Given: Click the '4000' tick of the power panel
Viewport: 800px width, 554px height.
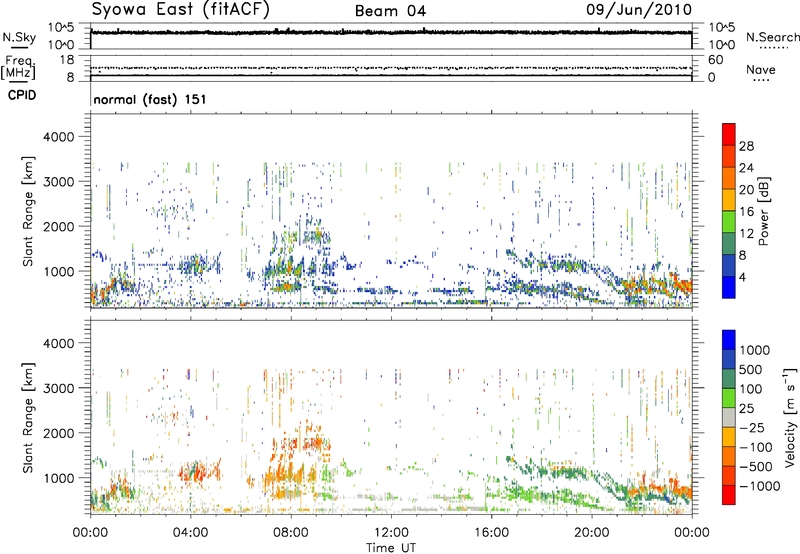Looking at the screenshot, I should click(x=58, y=137).
